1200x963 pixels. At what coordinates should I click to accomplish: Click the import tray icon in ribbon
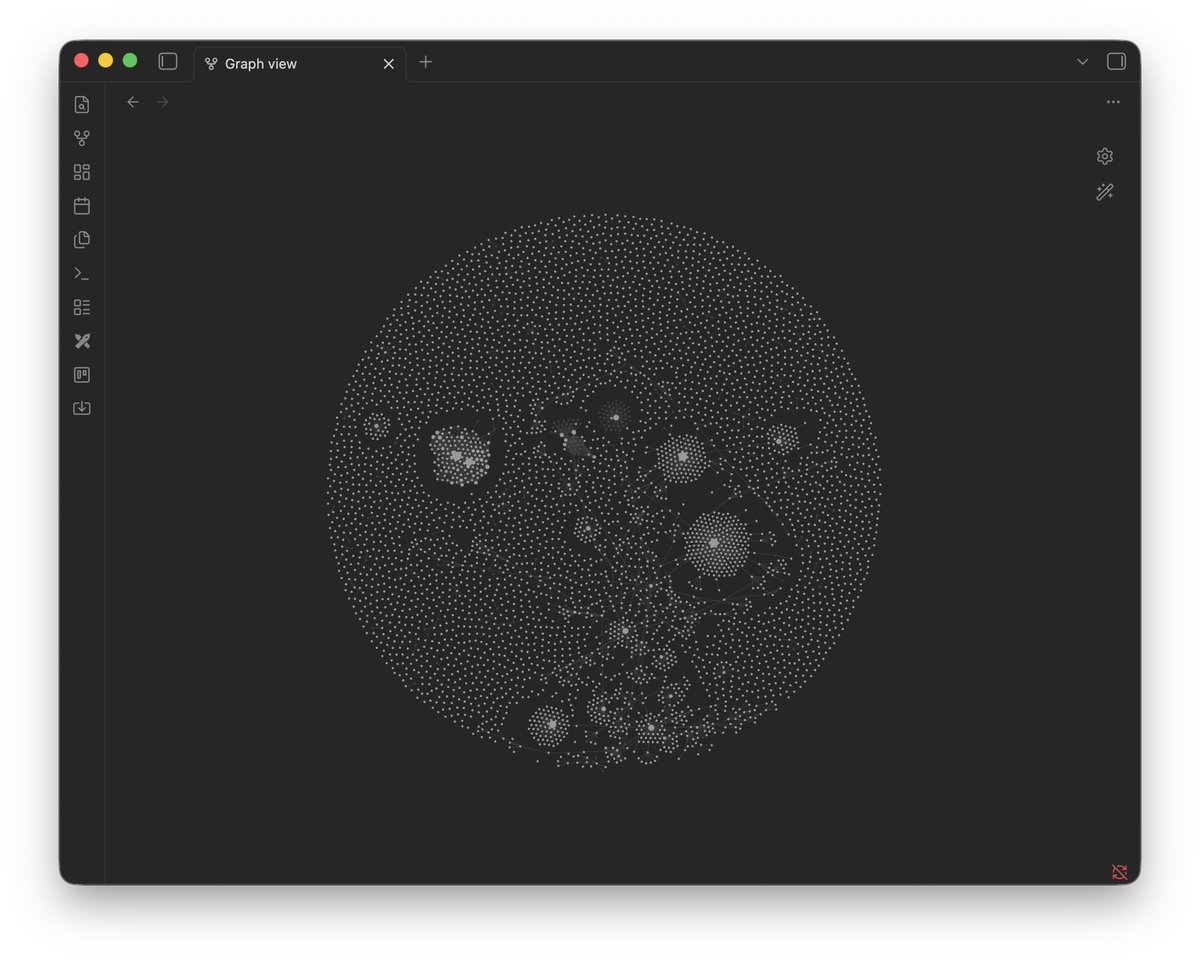[x=82, y=408]
